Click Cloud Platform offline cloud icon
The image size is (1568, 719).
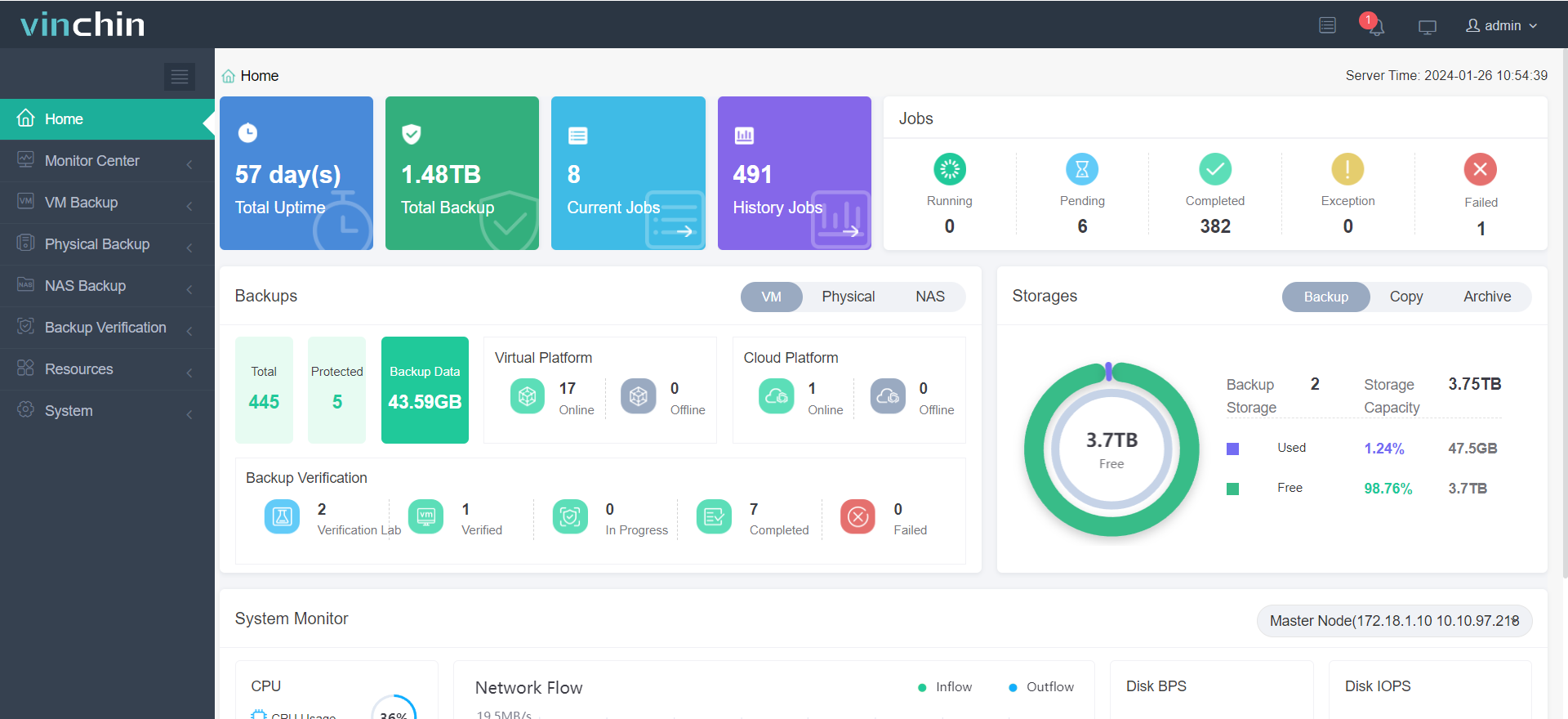[x=888, y=396]
